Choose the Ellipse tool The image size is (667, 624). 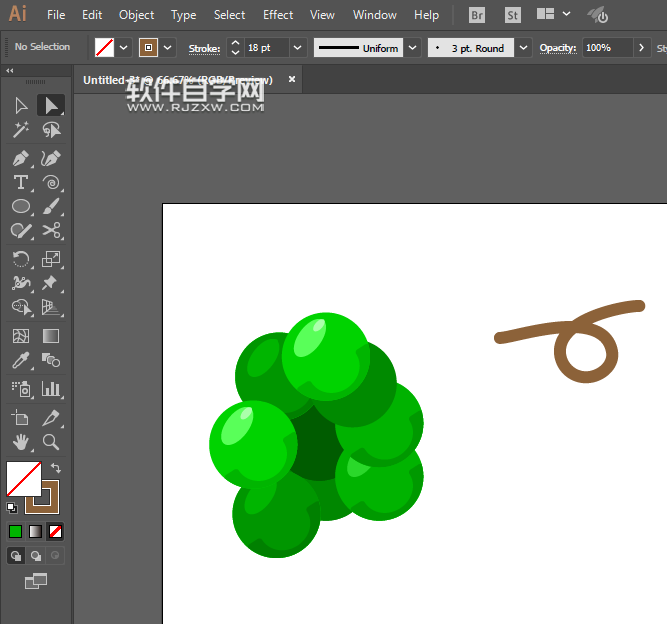pos(21,207)
